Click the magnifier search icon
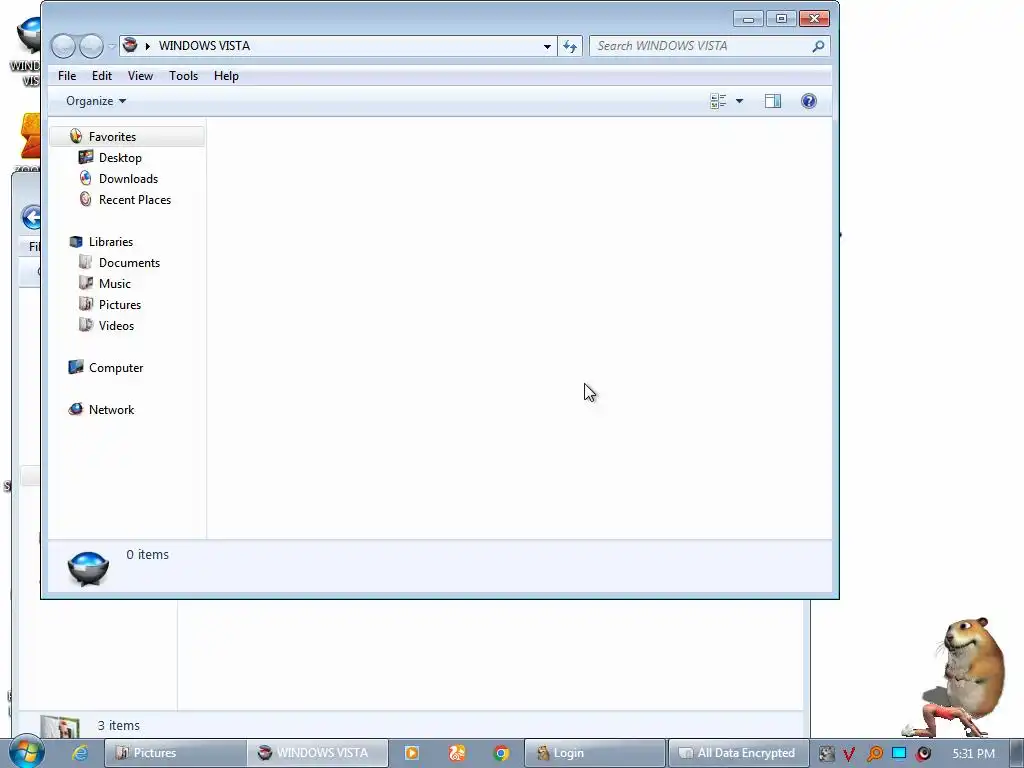The height and width of the screenshot is (768, 1024). [818, 46]
